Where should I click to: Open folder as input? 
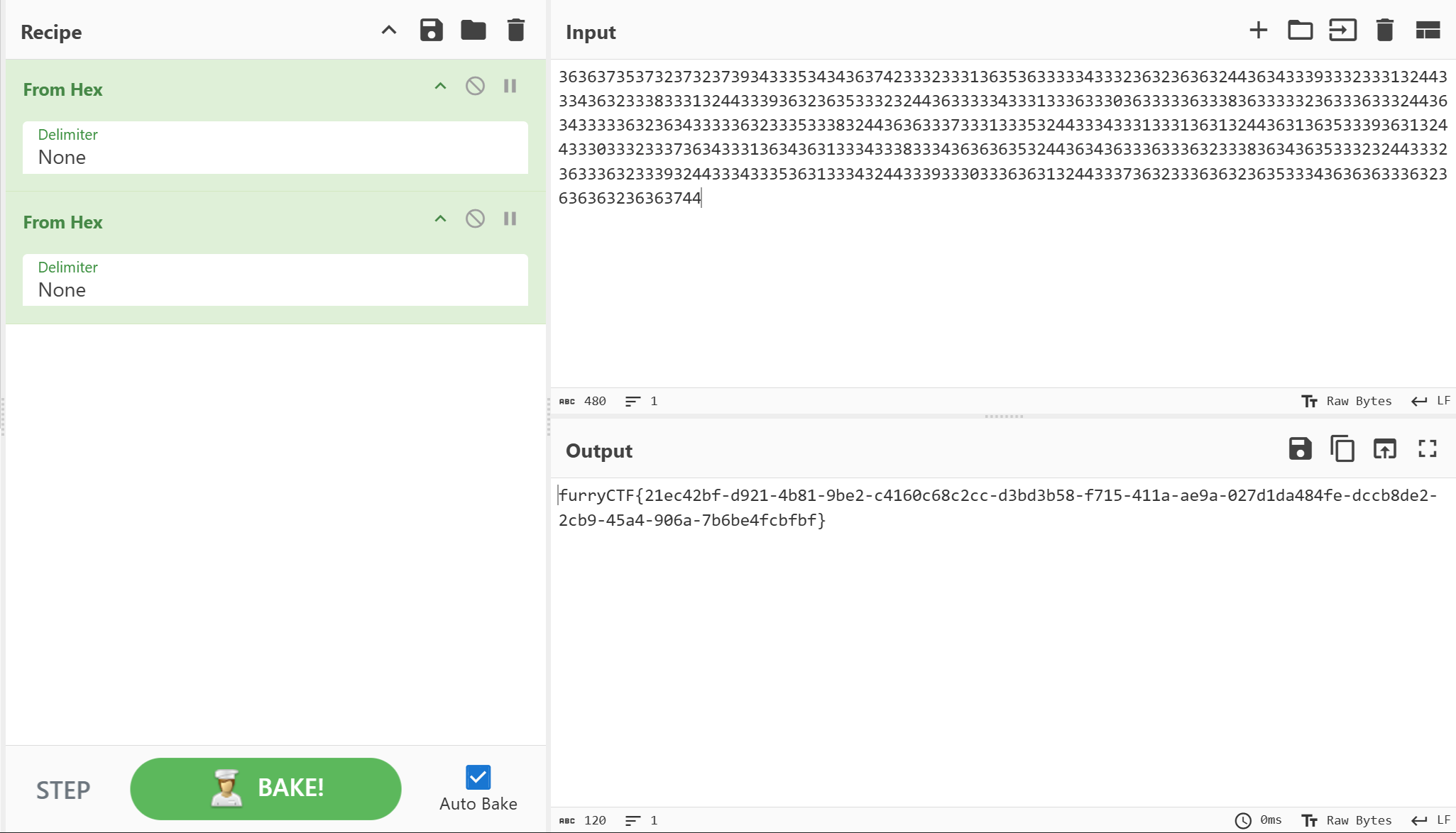point(1300,31)
